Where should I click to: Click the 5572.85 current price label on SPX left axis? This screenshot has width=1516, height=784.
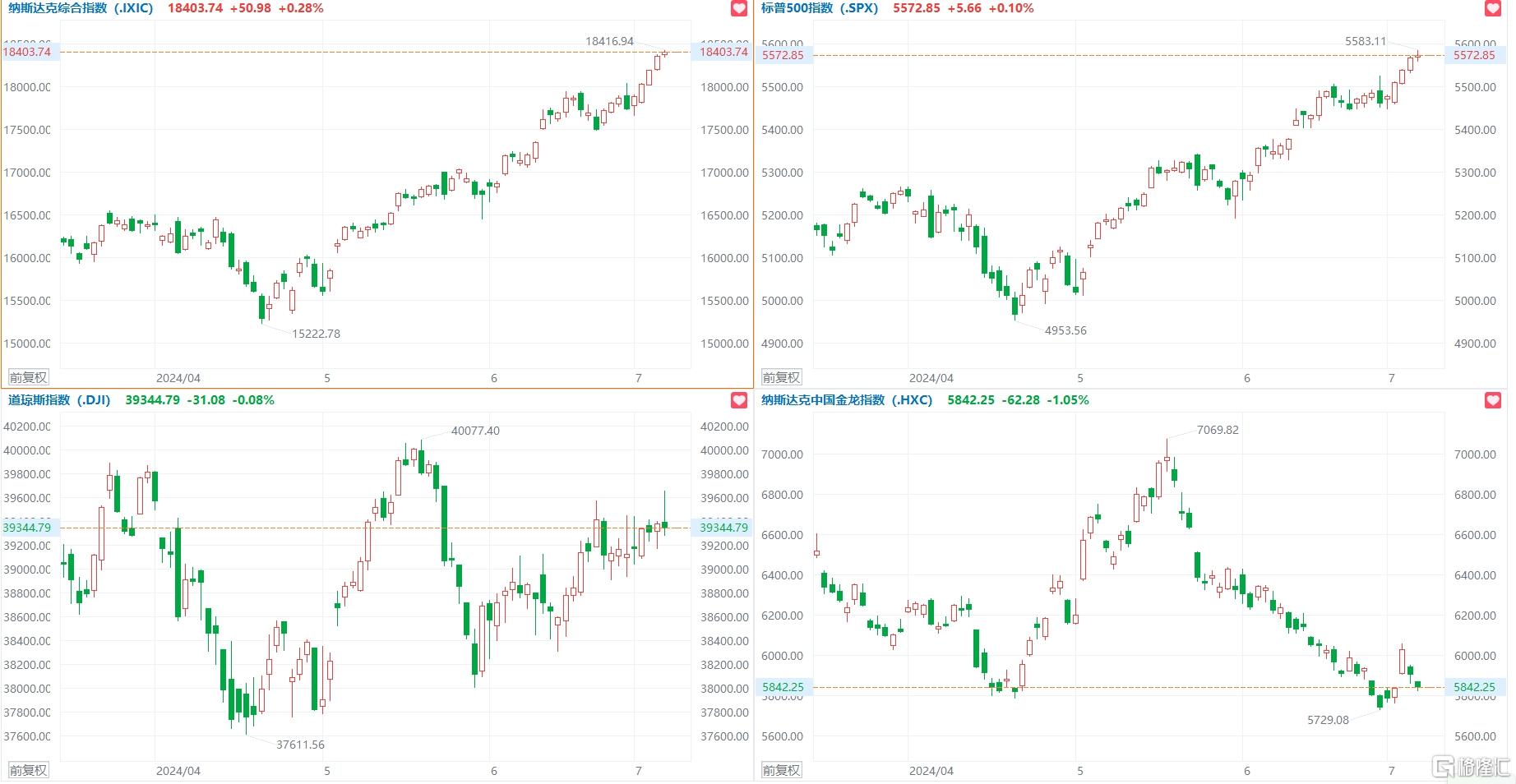click(x=783, y=55)
